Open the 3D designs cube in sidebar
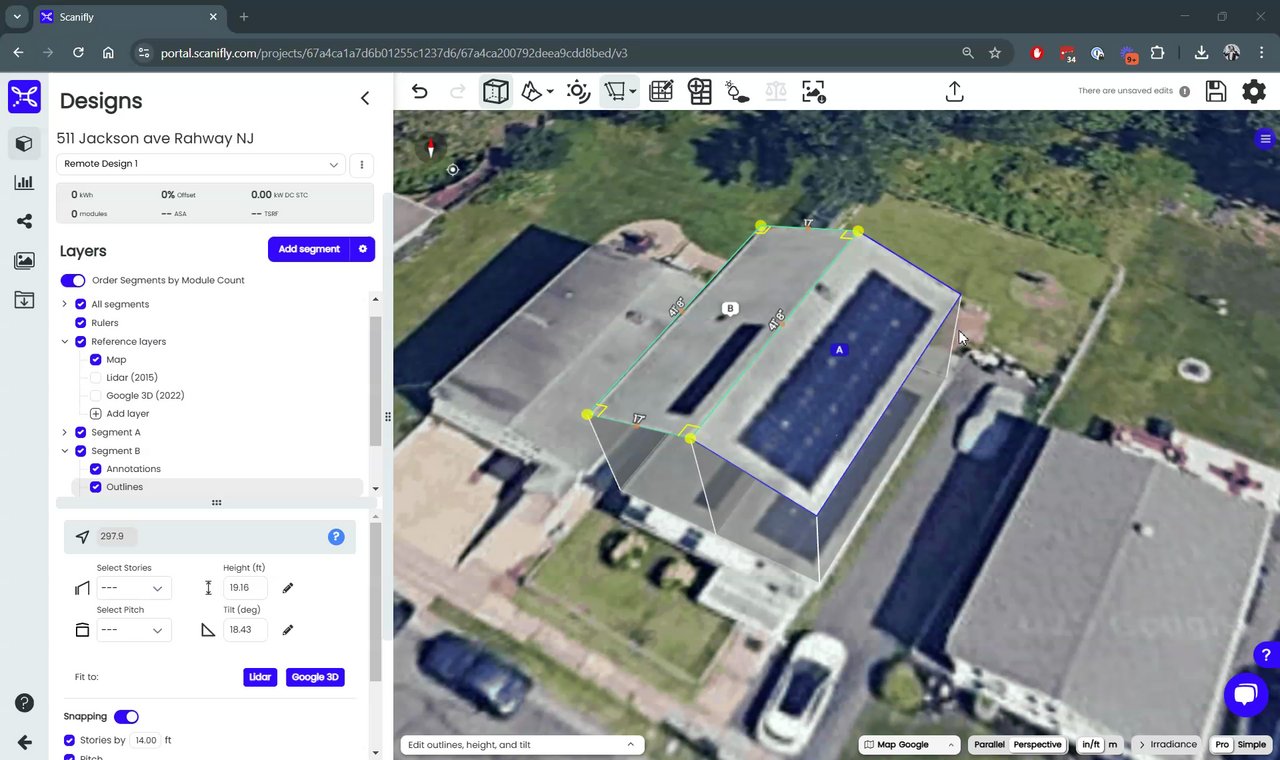Screen dimensions: 1280x760 (24, 144)
